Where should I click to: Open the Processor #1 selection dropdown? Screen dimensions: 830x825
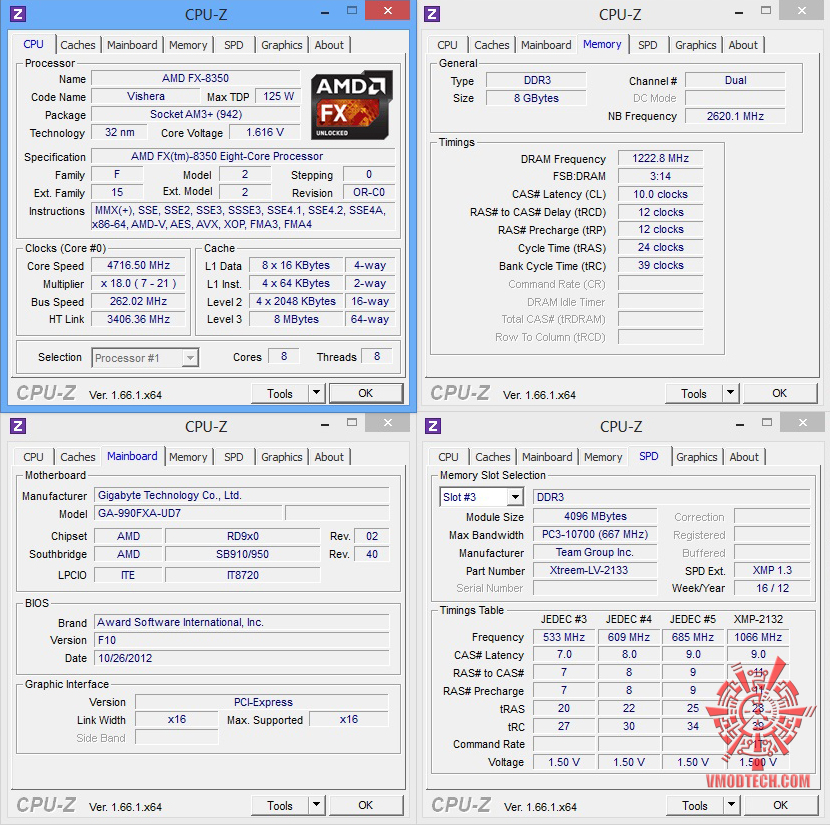pos(190,358)
